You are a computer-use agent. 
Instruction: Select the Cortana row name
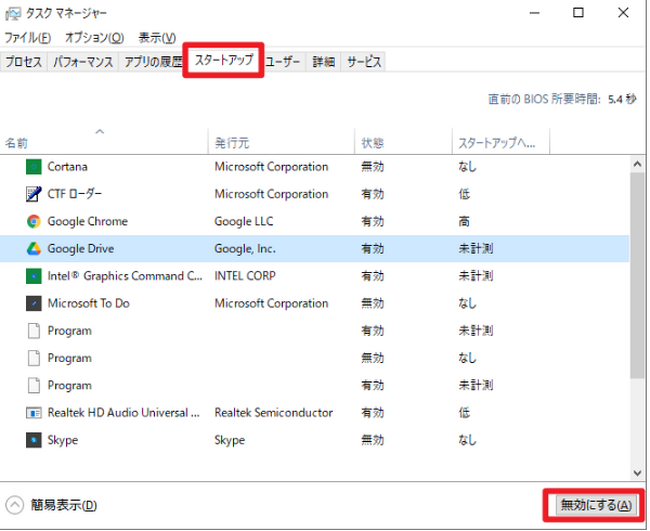point(67,167)
